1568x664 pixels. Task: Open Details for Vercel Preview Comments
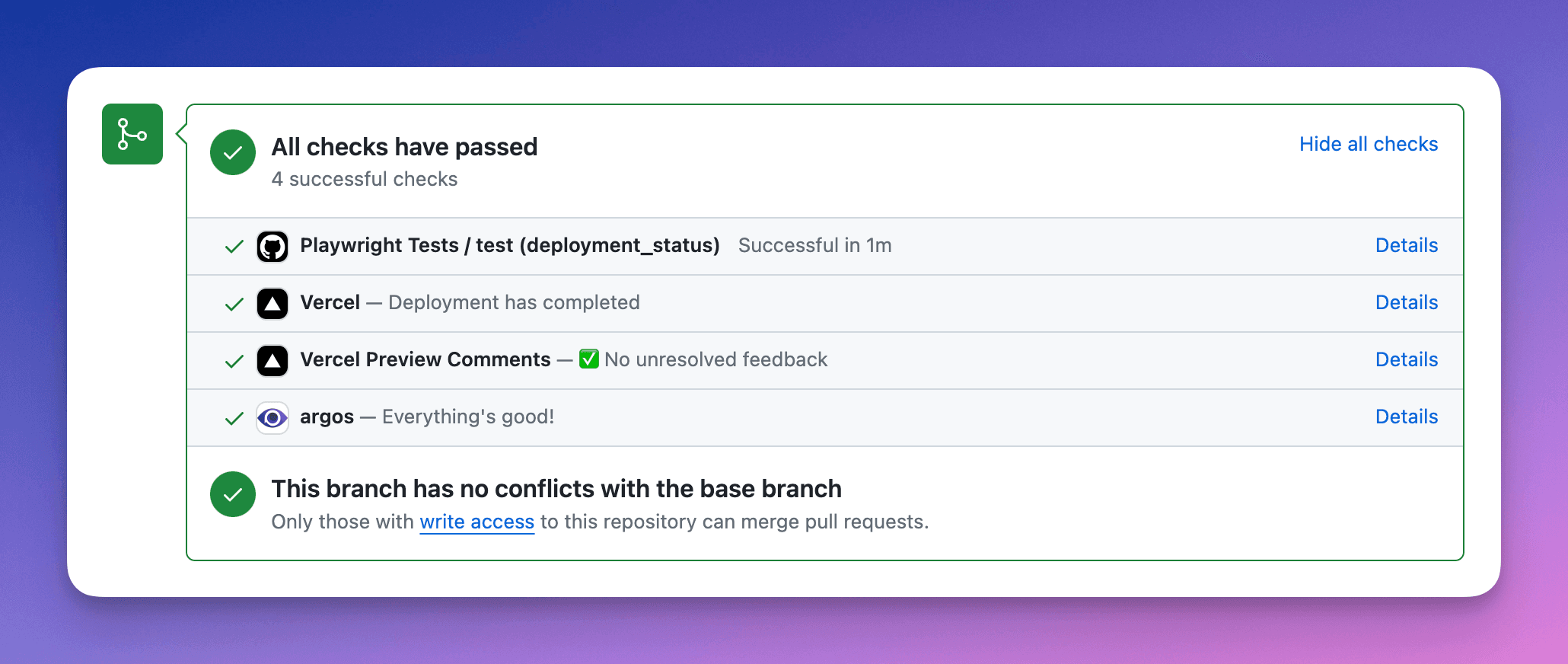click(1406, 359)
